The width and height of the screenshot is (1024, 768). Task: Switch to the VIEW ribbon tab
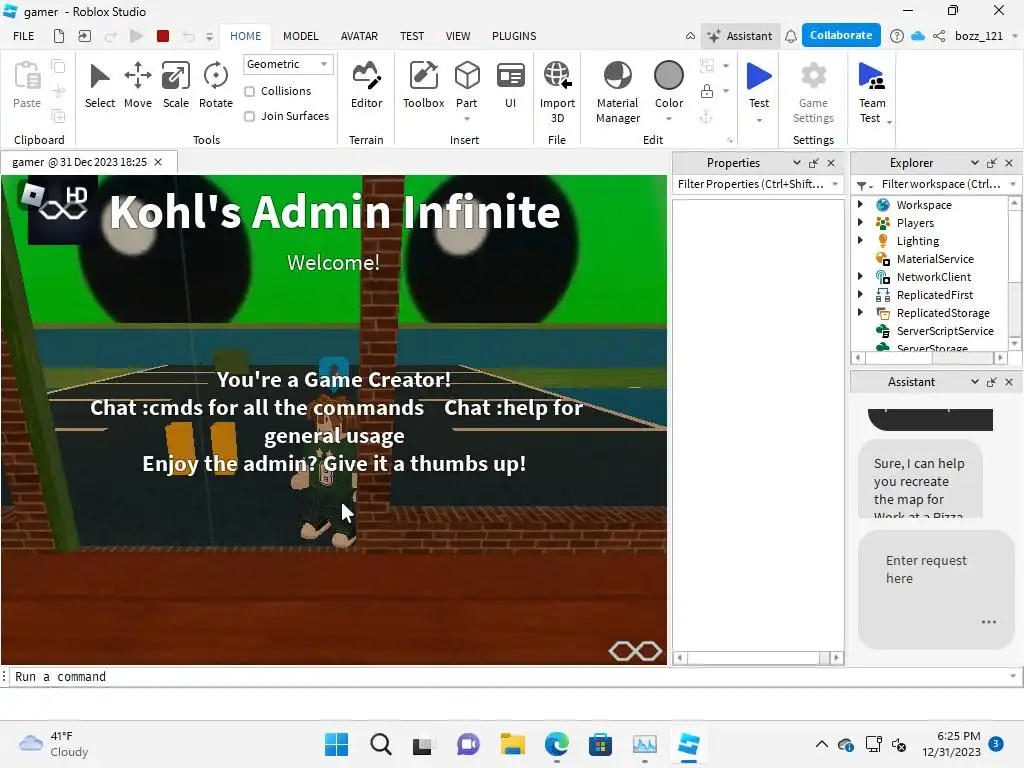458,36
